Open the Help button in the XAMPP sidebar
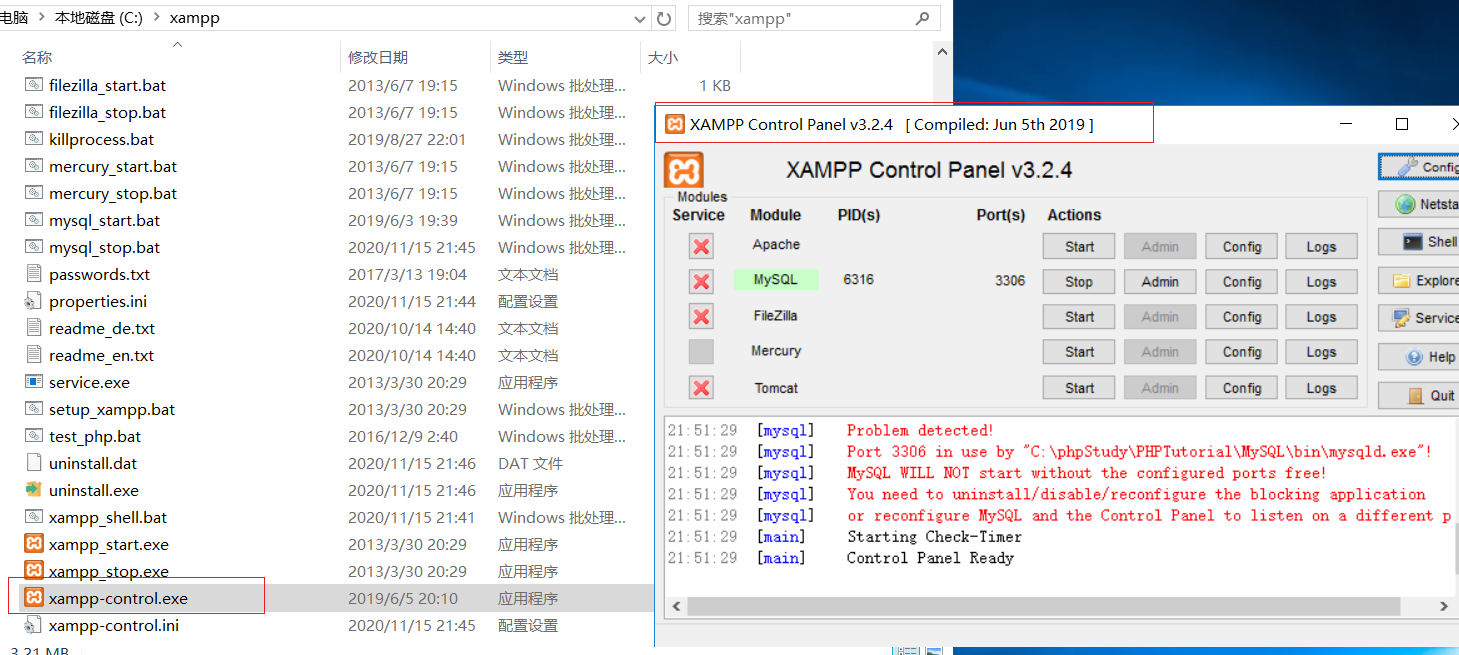Viewport: 1459px width, 655px height. (x=1418, y=357)
